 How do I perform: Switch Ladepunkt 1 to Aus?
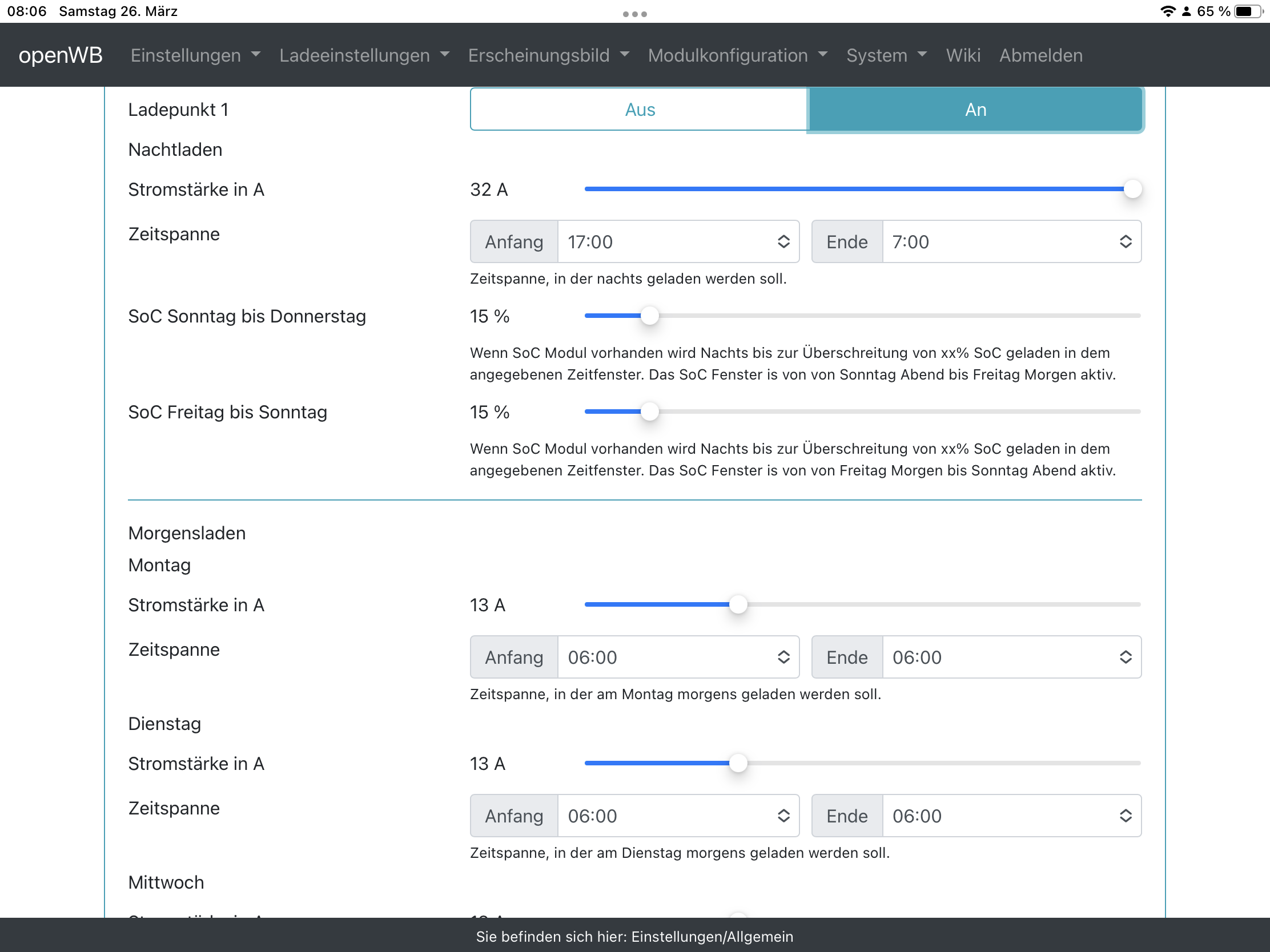pos(639,110)
